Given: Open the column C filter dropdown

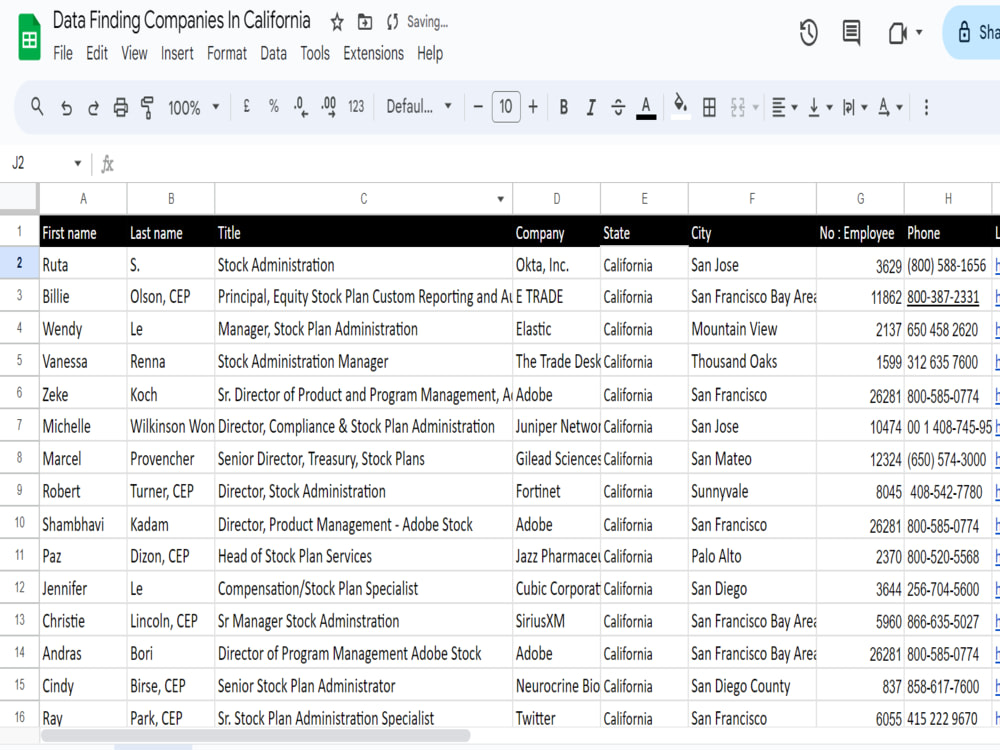Looking at the screenshot, I should point(499,197).
